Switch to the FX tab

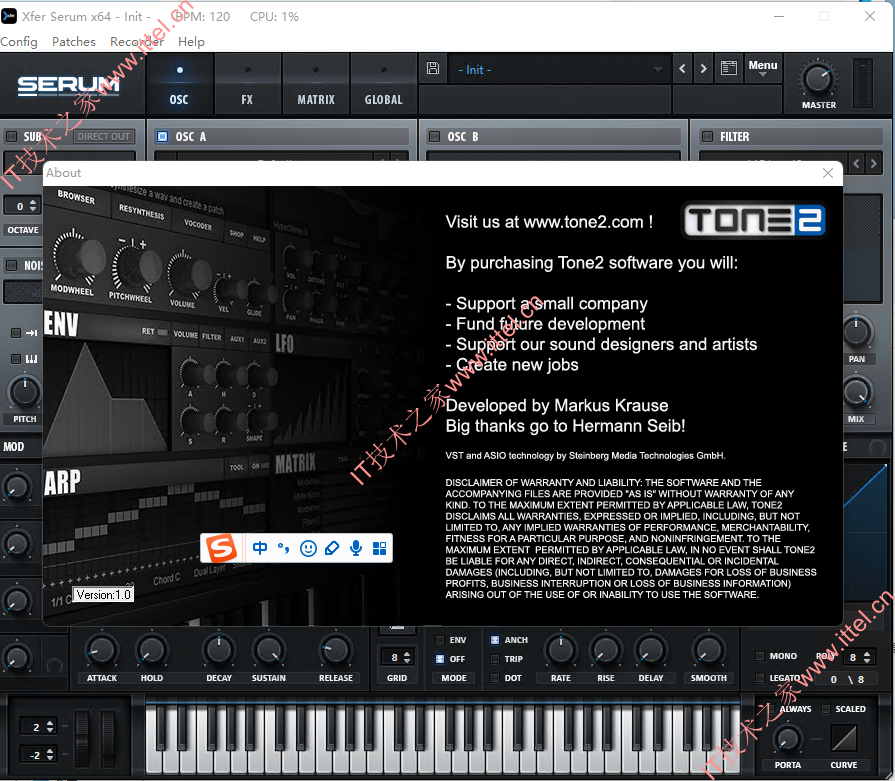pos(247,84)
